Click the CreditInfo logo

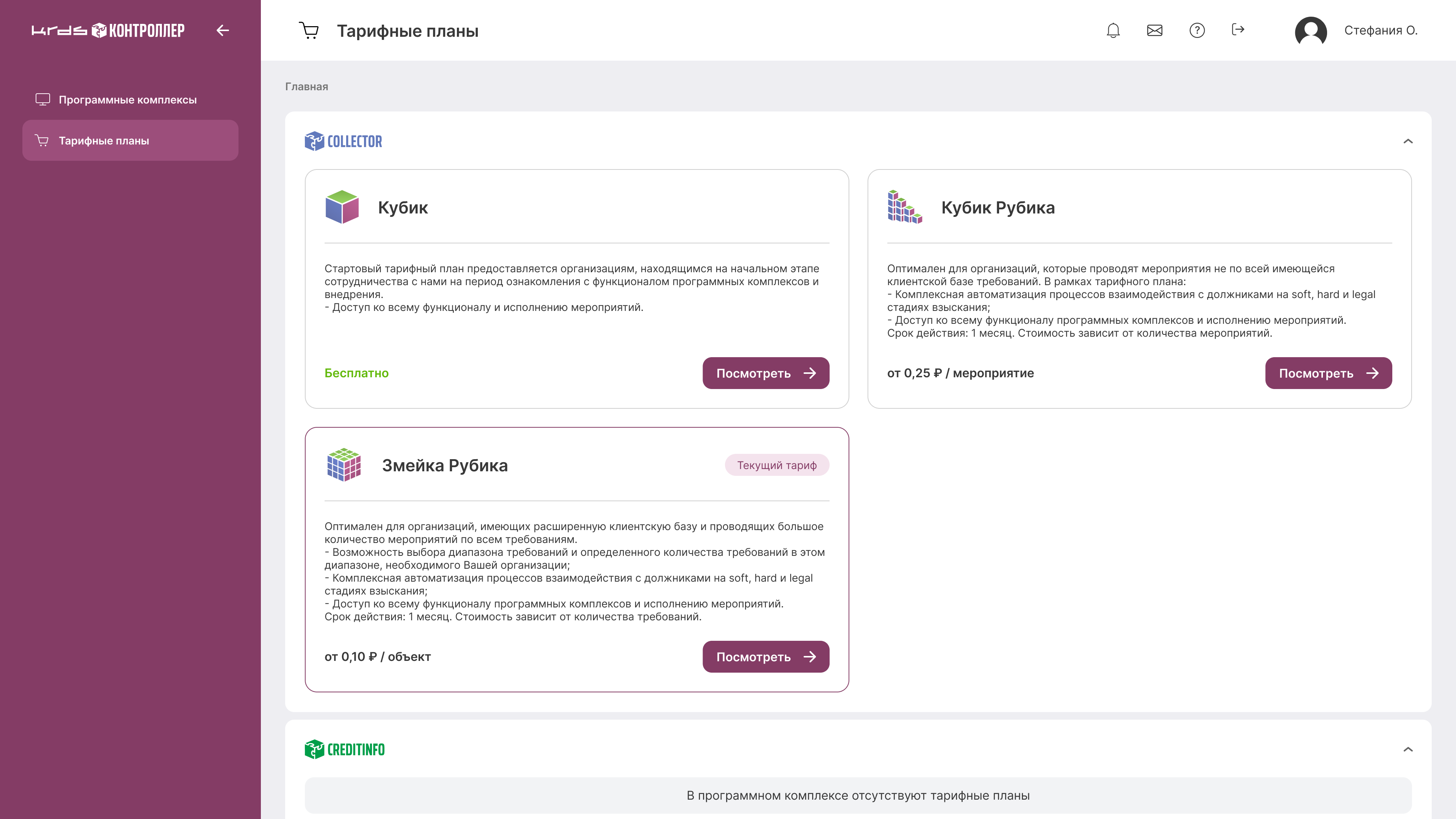click(x=344, y=750)
